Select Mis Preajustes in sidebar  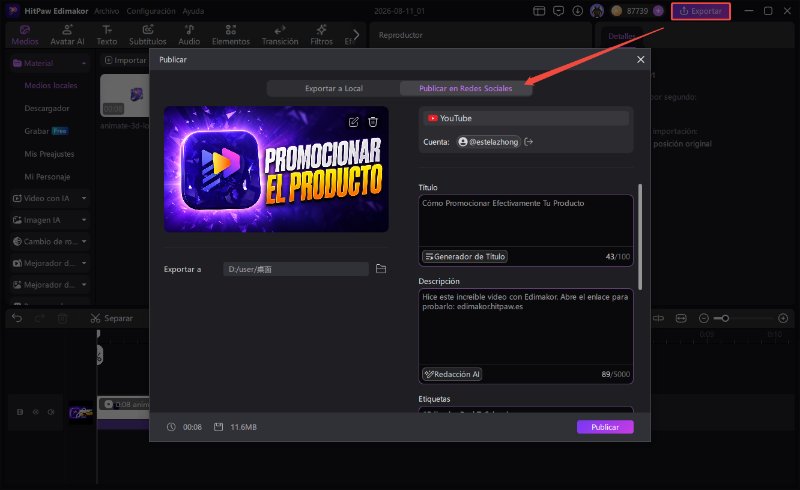[x=49, y=154]
